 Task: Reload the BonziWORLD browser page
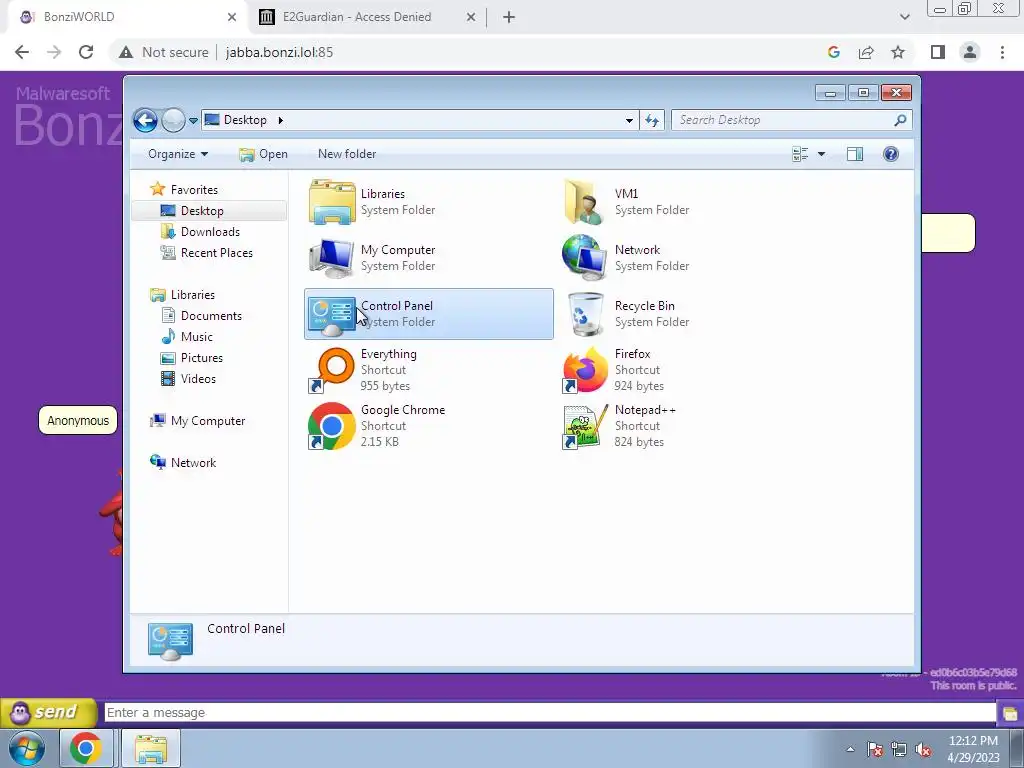[86, 52]
